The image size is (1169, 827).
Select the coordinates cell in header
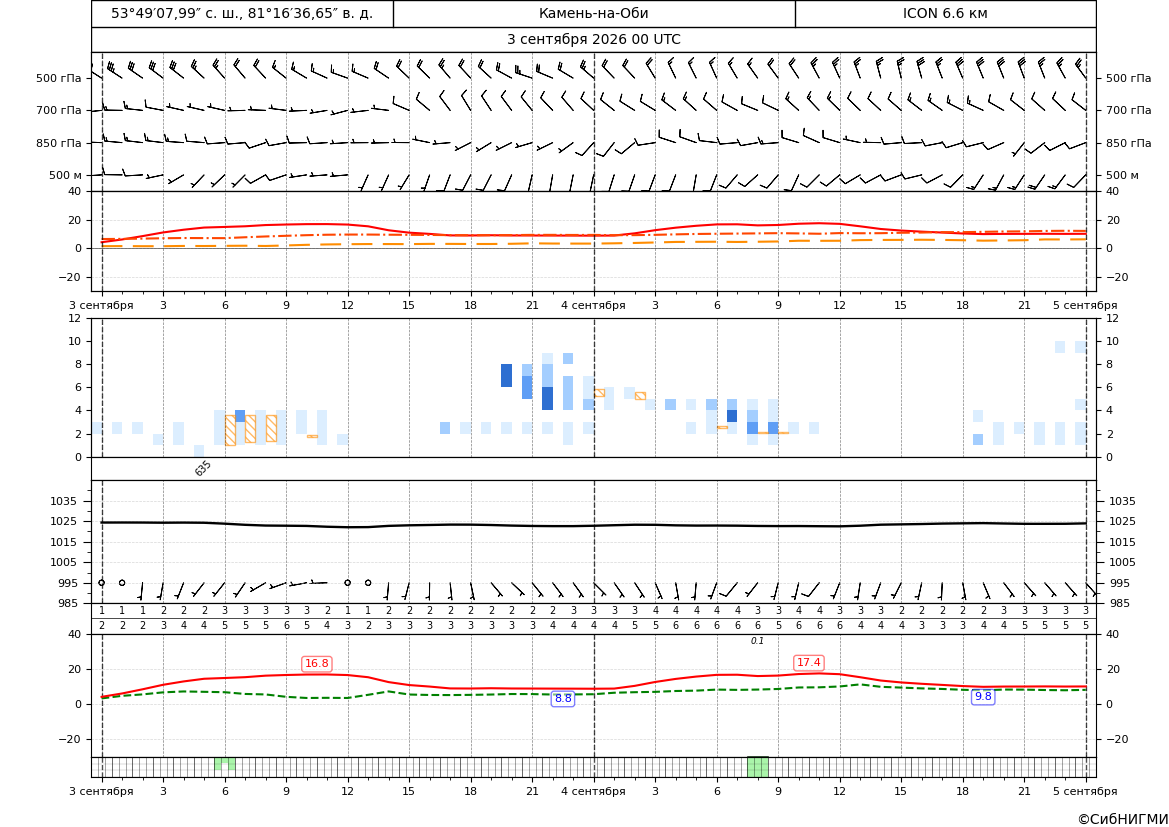pos(242,13)
